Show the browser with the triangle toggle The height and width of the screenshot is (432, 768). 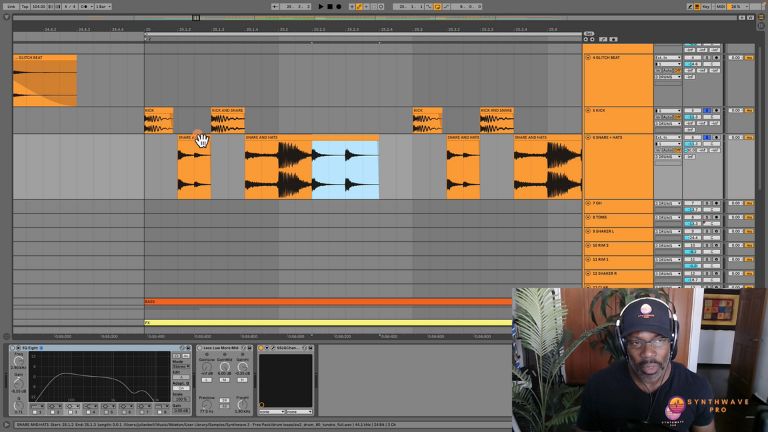(x=6, y=17)
